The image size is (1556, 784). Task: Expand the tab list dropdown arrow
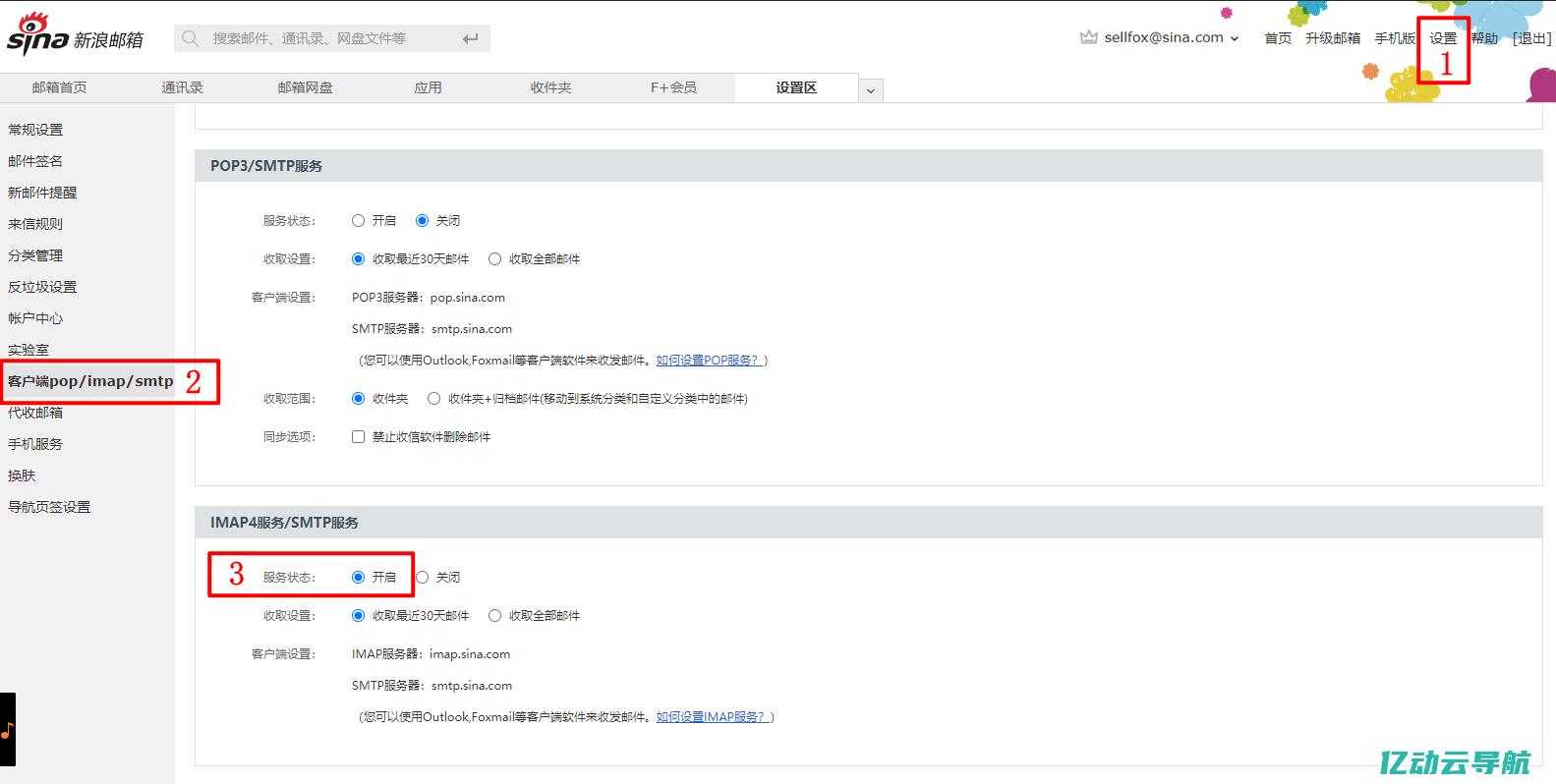871,90
